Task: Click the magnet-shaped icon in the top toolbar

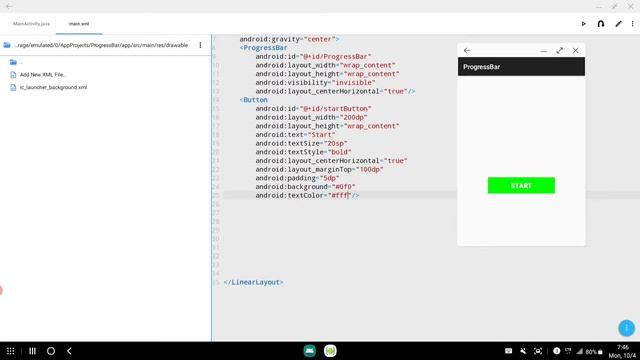Action: [601, 24]
